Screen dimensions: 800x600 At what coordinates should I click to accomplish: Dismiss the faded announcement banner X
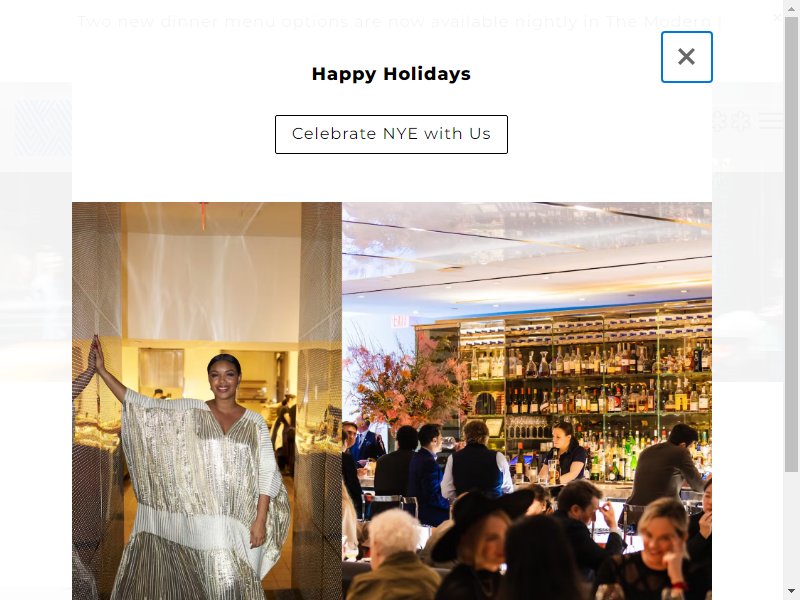tap(777, 18)
